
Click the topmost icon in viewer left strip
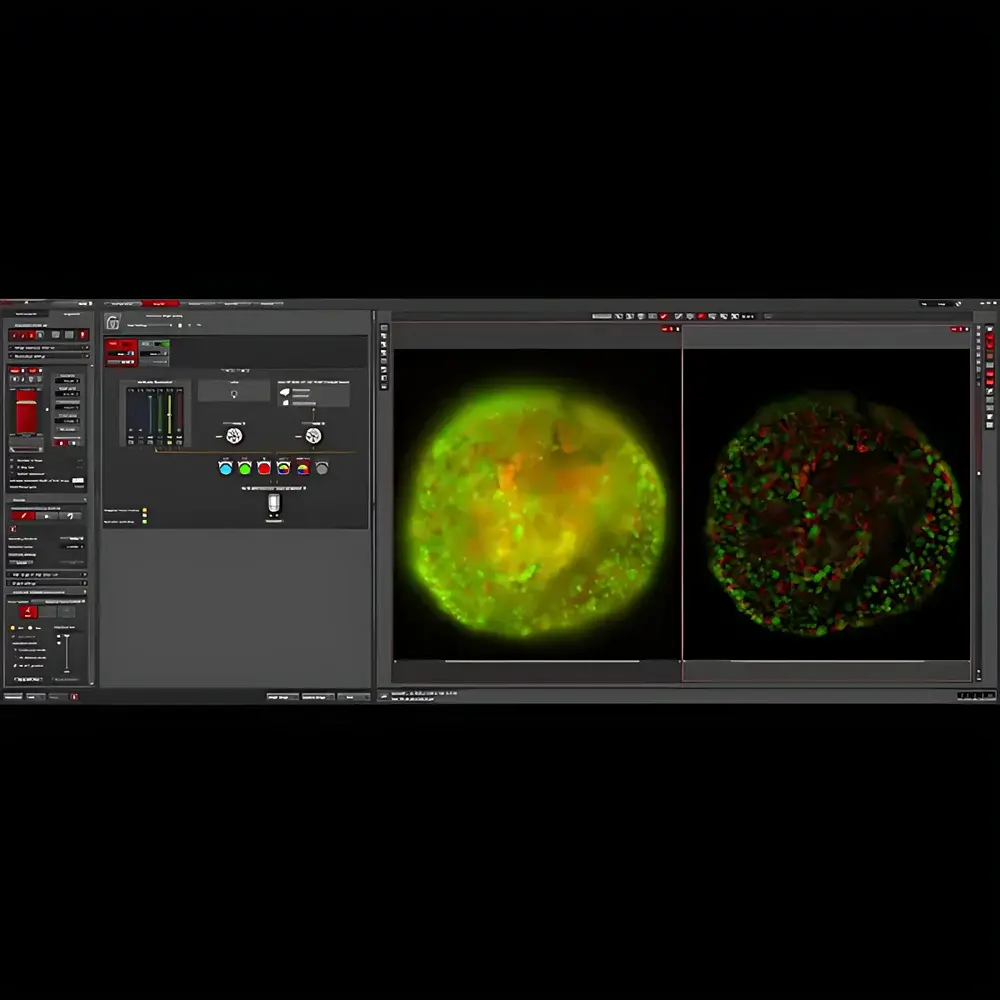pos(384,328)
